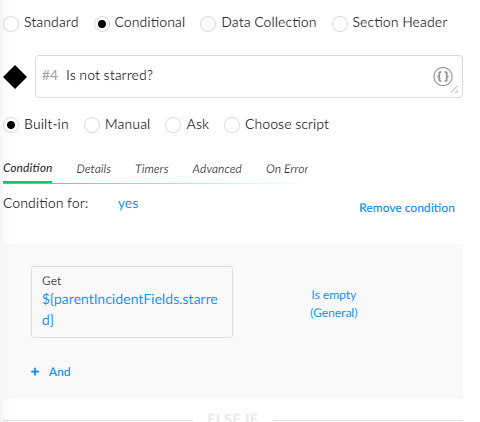
Task: Select the Conditional radio button
Action: coord(102,24)
